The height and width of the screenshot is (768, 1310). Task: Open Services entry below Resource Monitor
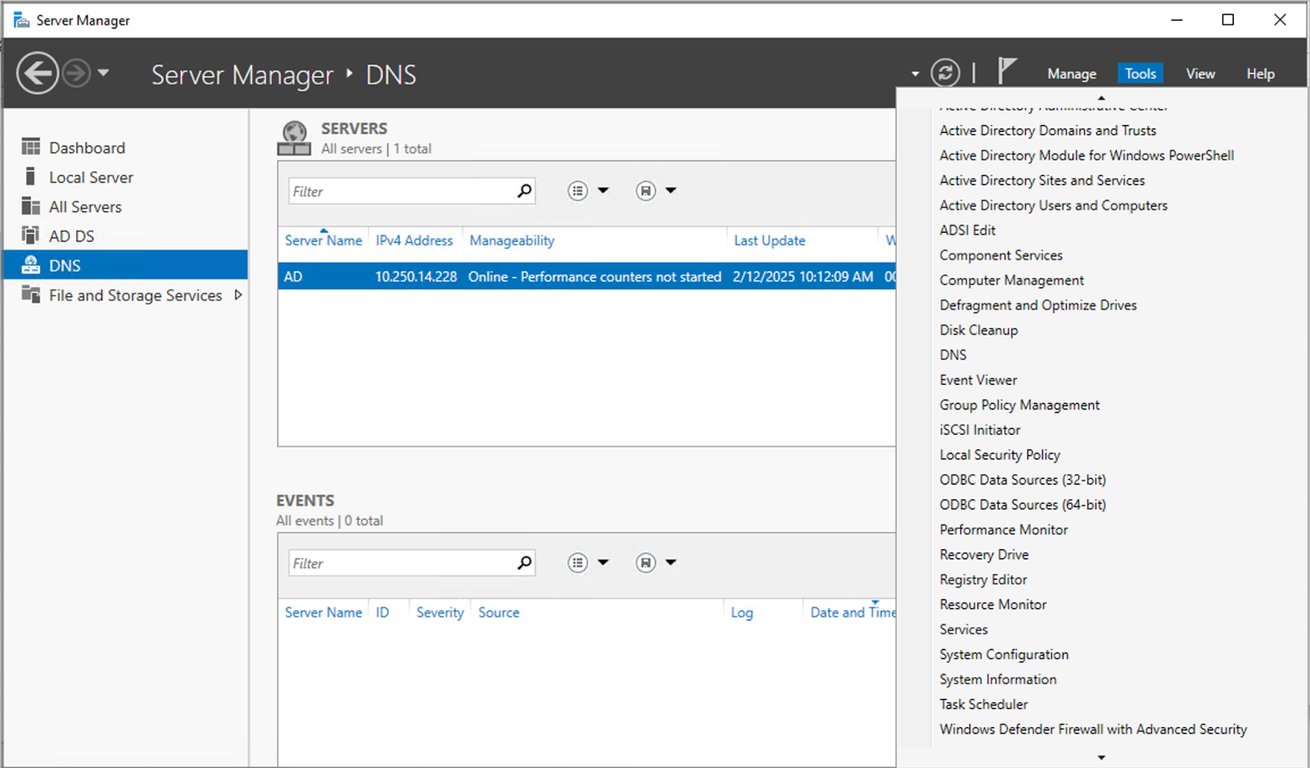point(964,630)
